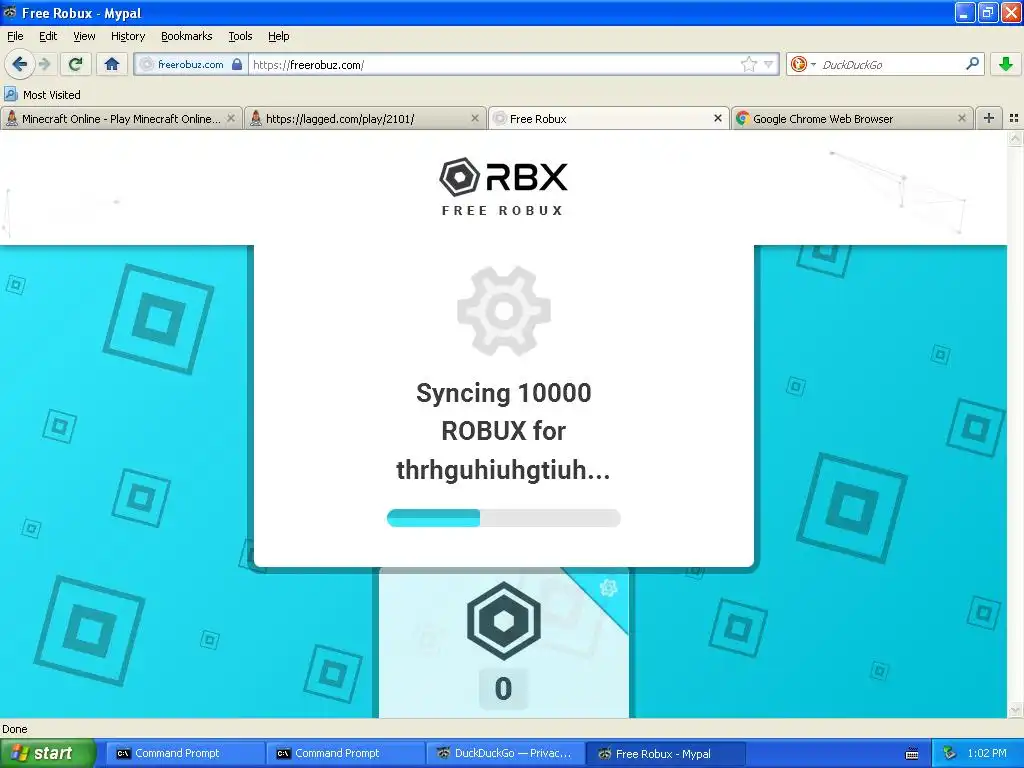Click the Robux hexagon icon on the card

pyautogui.click(x=504, y=620)
